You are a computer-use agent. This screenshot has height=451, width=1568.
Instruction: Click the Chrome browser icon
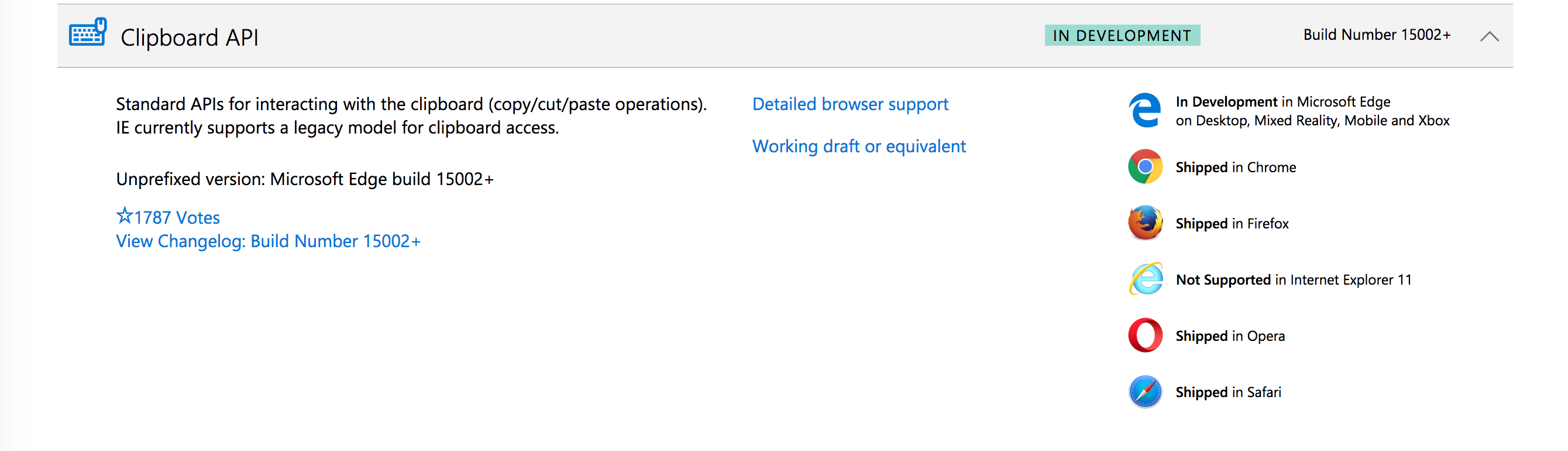click(1145, 166)
